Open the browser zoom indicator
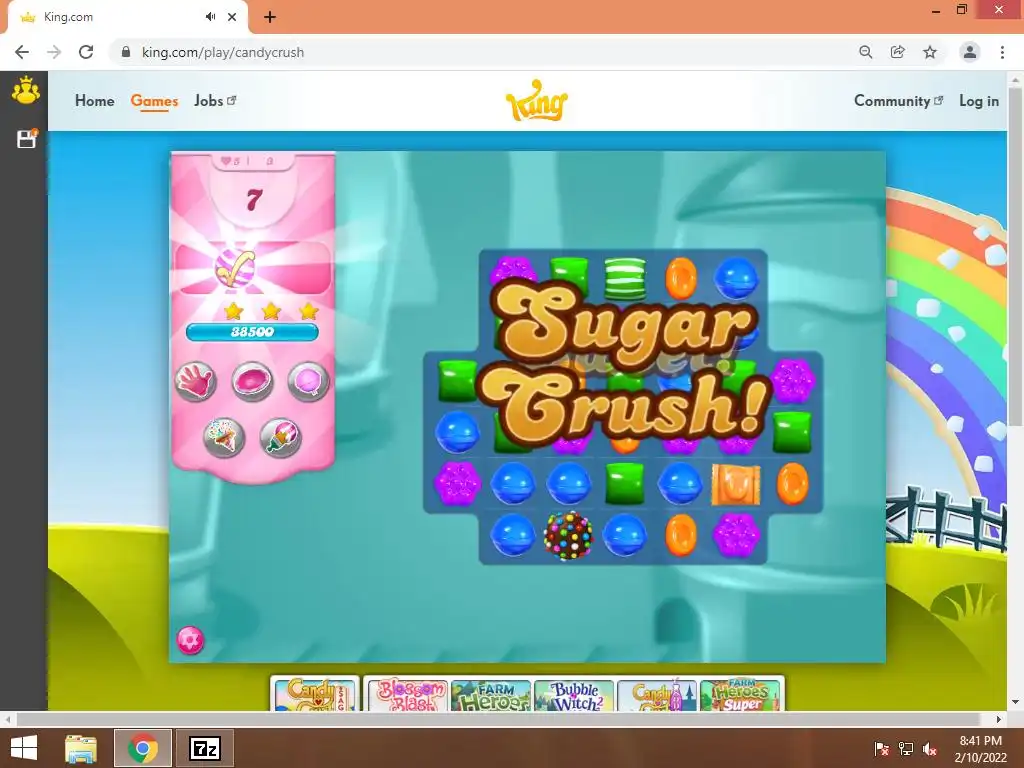The width and height of the screenshot is (1024, 768). click(865, 52)
